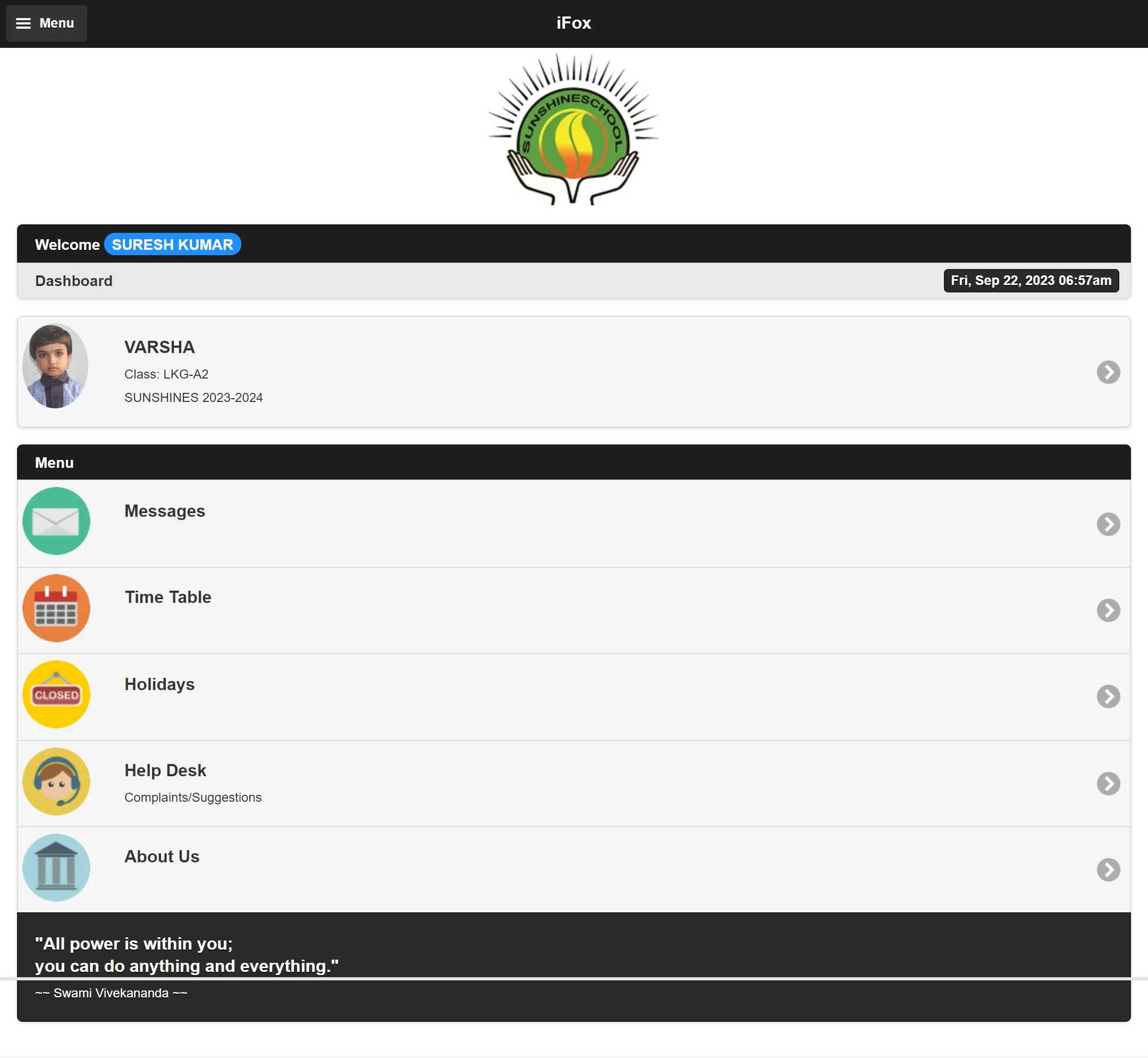Click the date and time badge
The width and height of the screenshot is (1148, 1058).
[x=1031, y=281]
